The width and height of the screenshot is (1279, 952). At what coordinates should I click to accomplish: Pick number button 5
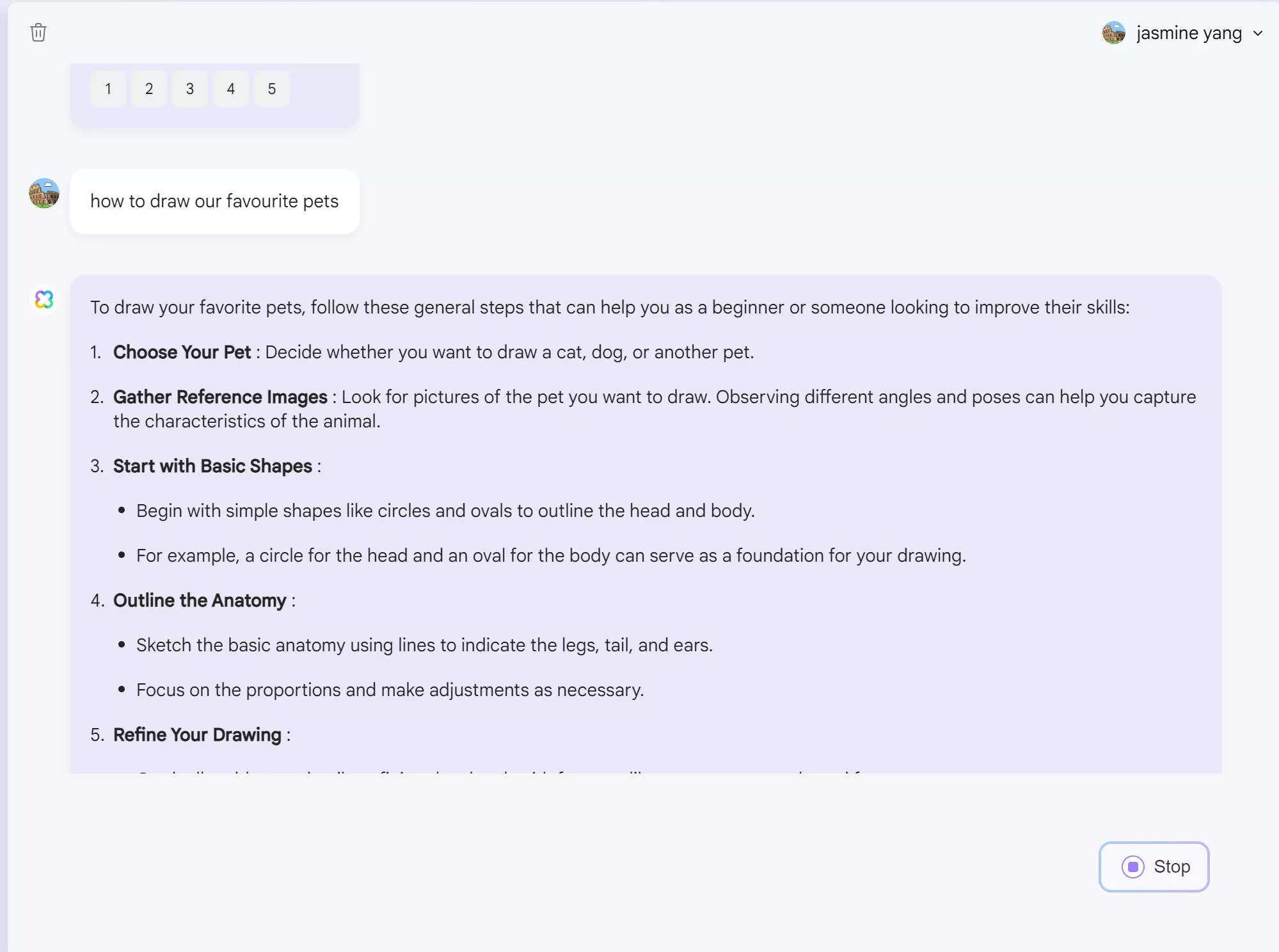click(x=272, y=89)
